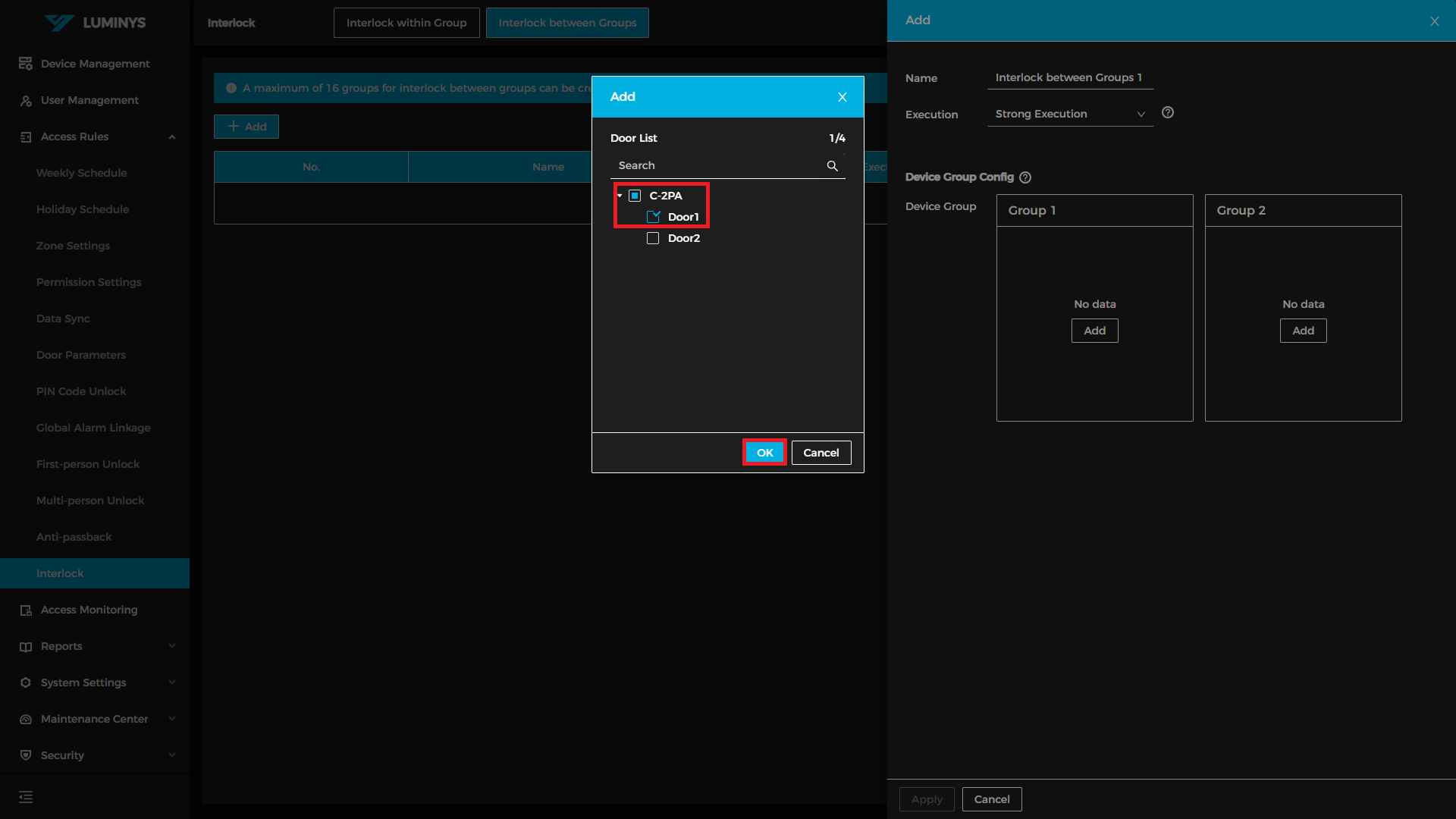
Task: Toggle the C-2PA device checkbox
Action: click(635, 196)
